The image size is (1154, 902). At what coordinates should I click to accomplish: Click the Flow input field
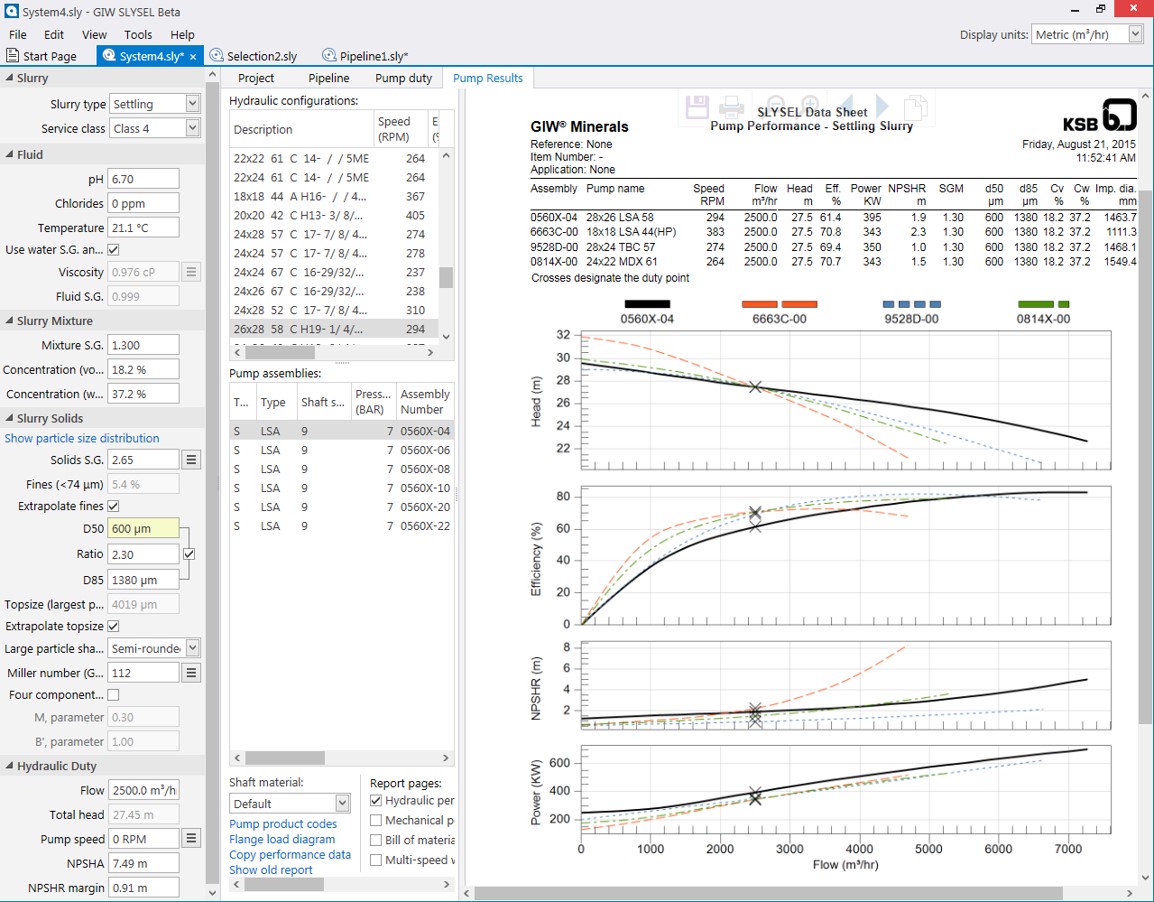tap(143, 790)
